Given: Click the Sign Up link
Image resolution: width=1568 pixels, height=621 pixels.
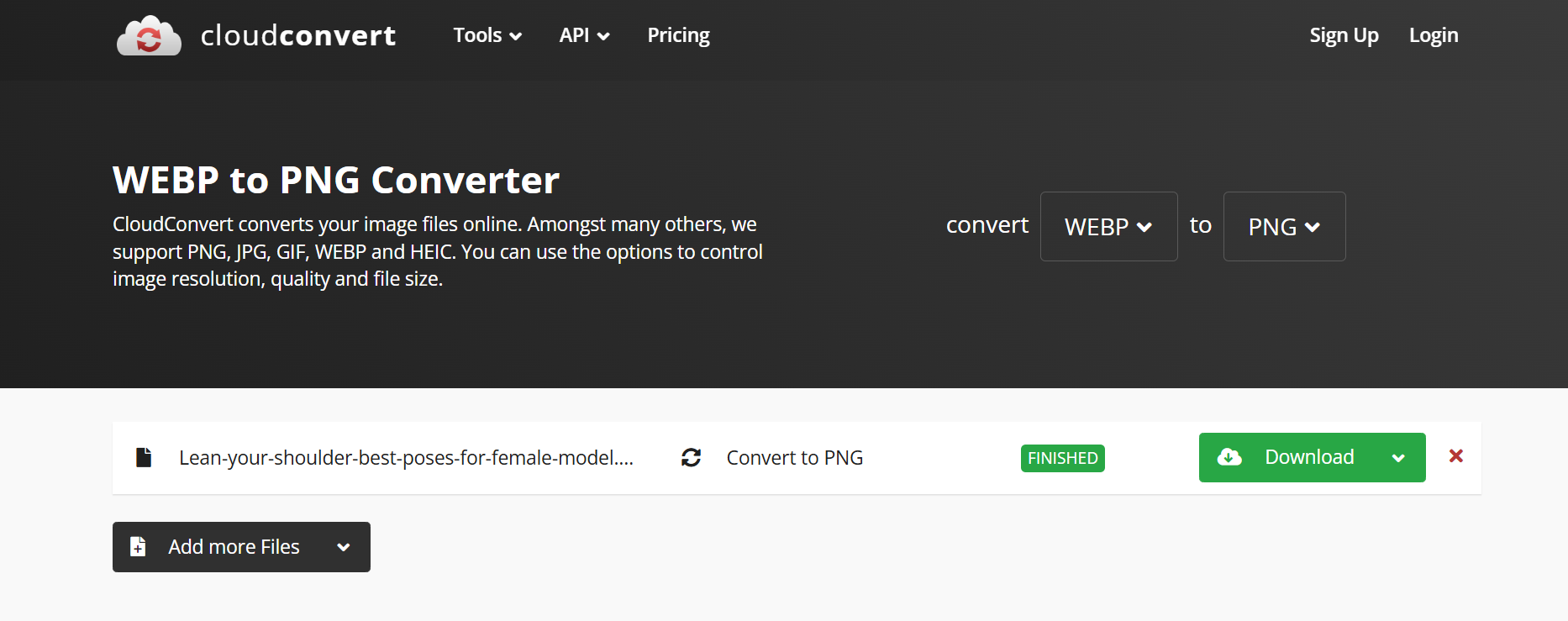Looking at the screenshot, I should (x=1344, y=35).
